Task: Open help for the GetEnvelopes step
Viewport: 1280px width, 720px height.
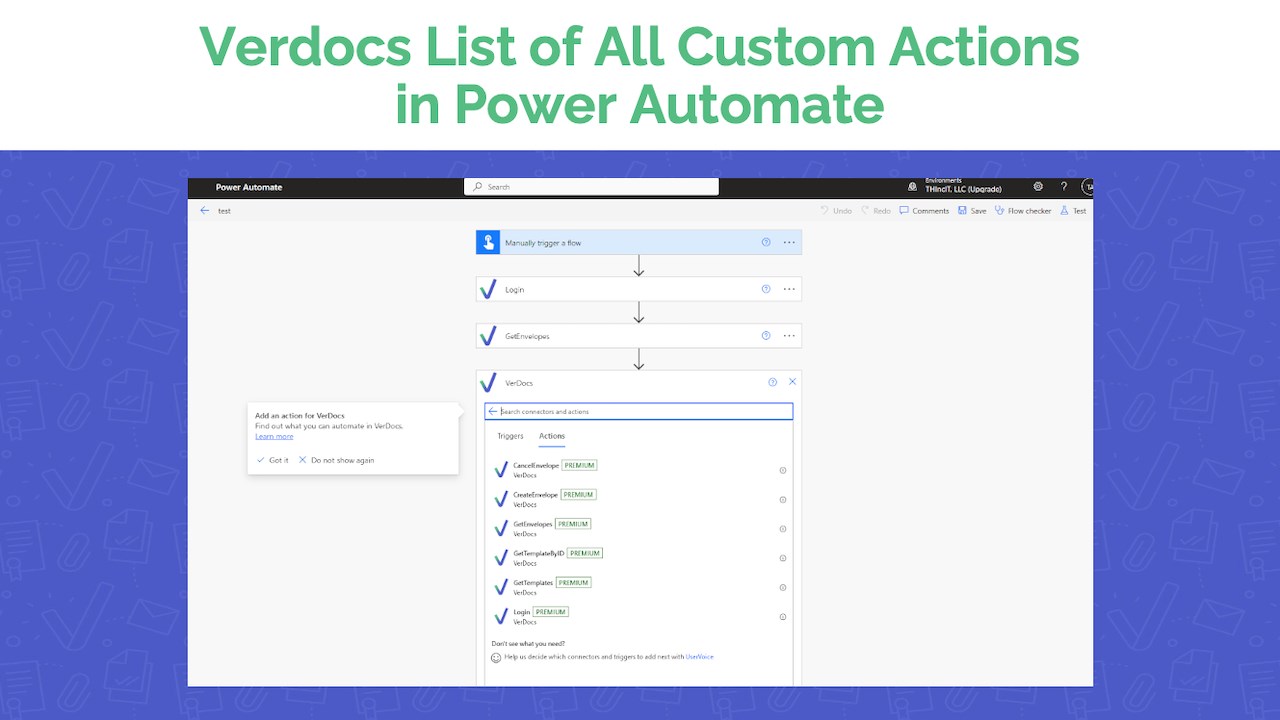Action: pyautogui.click(x=766, y=336)
